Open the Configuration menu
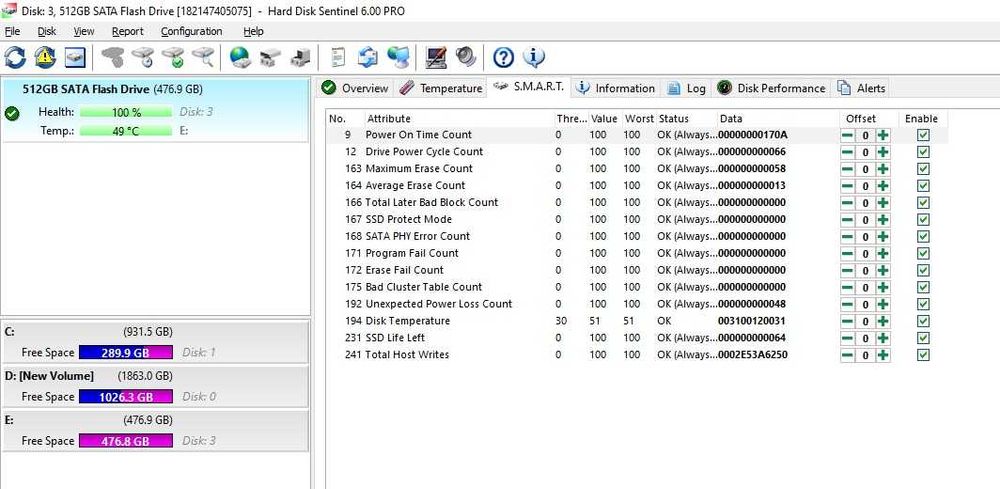 [191, 31]
